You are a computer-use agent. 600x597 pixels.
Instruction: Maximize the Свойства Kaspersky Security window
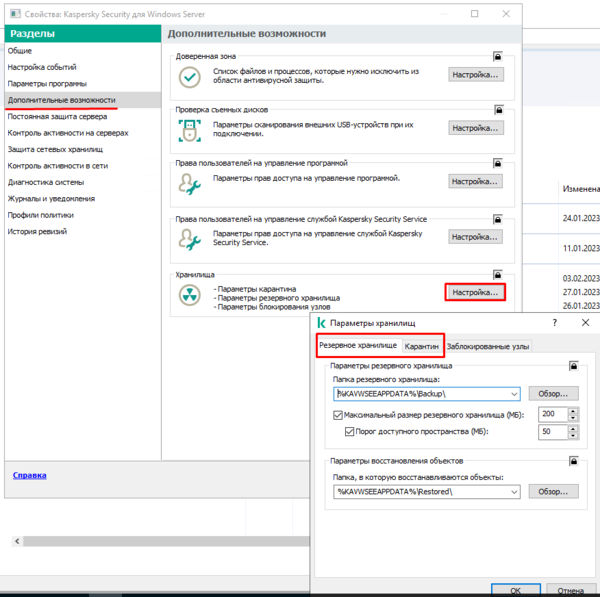[474, 14]
